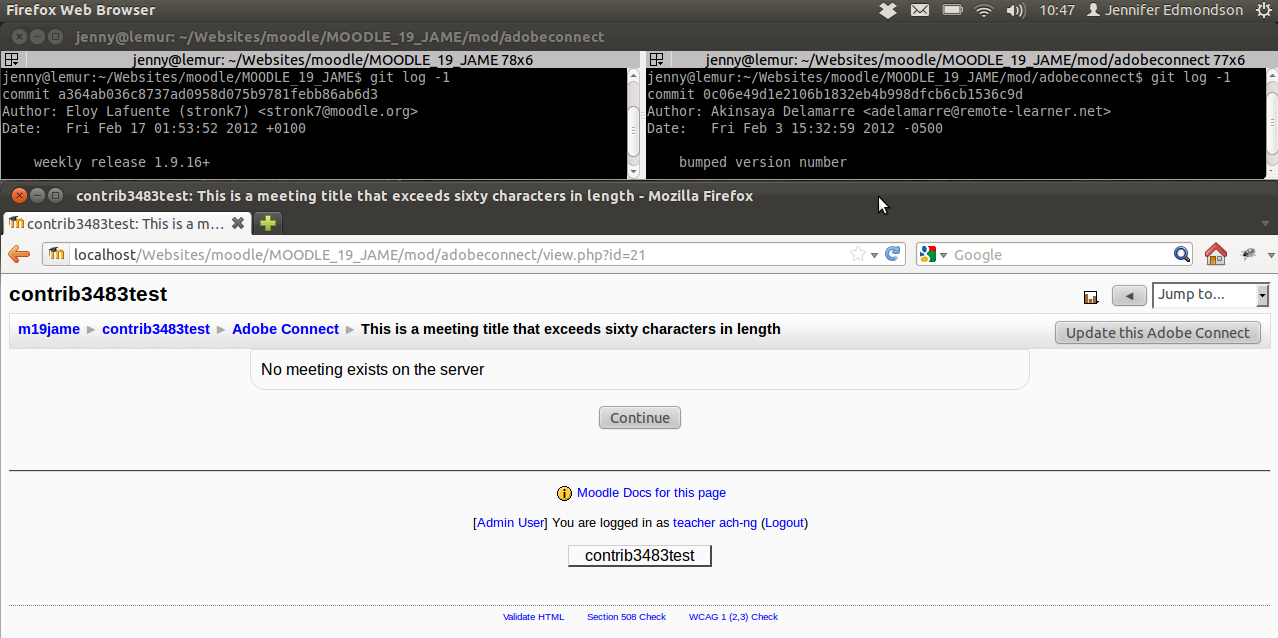Open Adobe Connect breadcrumb link
Image resolution: width=1278 pixels, height=638 pixels.
coord(286,329)
